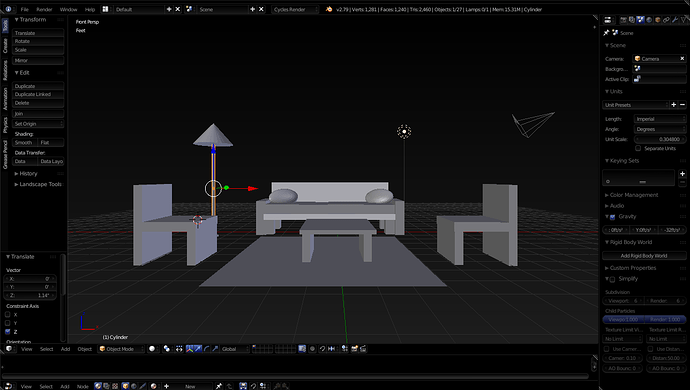The width and height of the screenshot is (690, 390).
Task: Switch to the Create tab
Action: click(x=5, y=45)
